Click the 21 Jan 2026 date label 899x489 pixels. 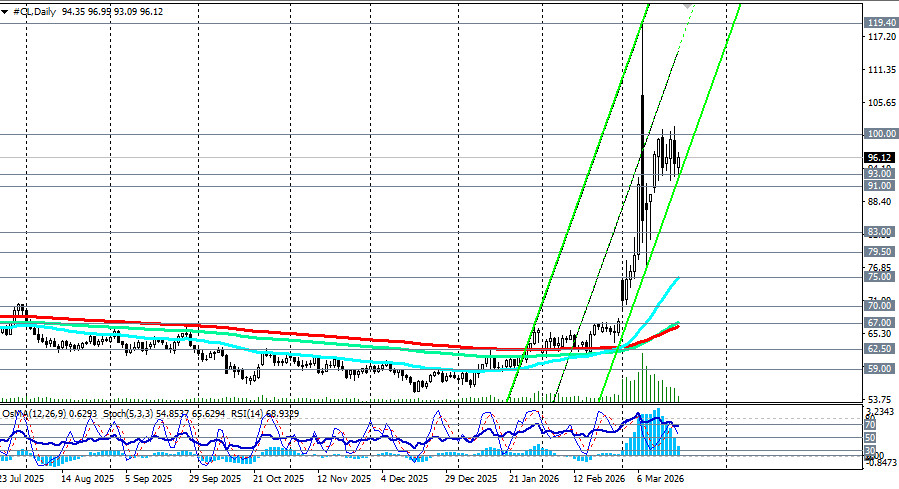pos(533,479)
